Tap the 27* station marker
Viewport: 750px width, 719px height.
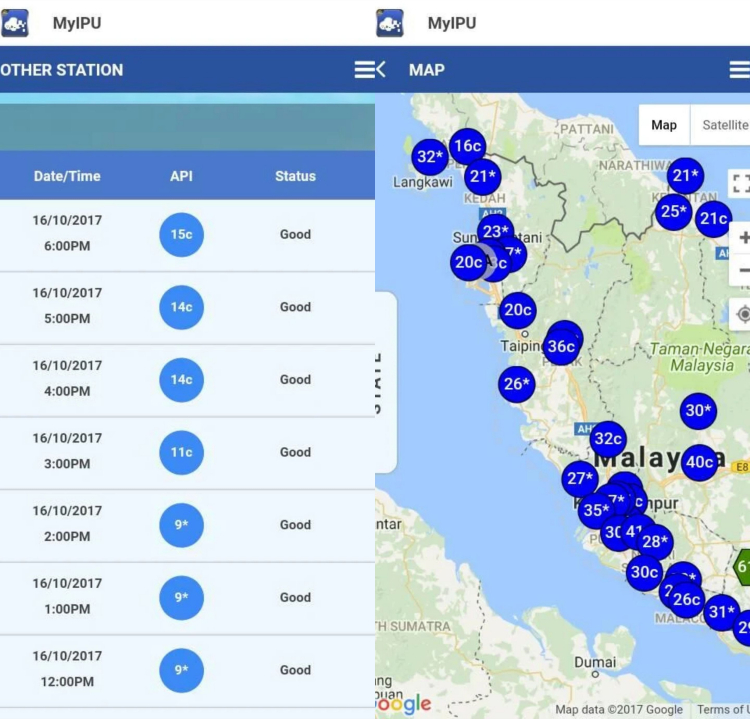tap(580, 478)
